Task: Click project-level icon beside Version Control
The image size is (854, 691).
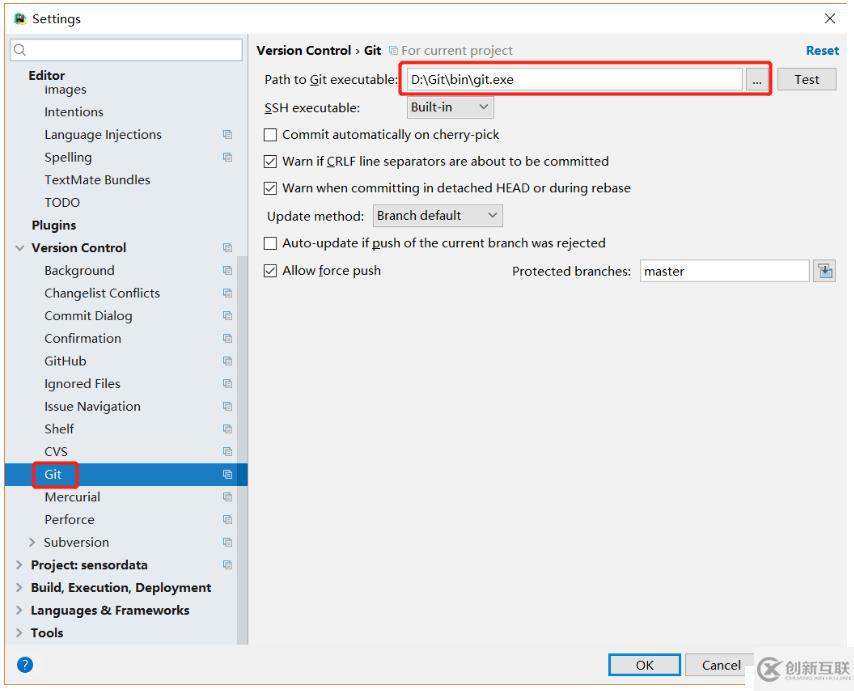Action: tap(227, 248)
